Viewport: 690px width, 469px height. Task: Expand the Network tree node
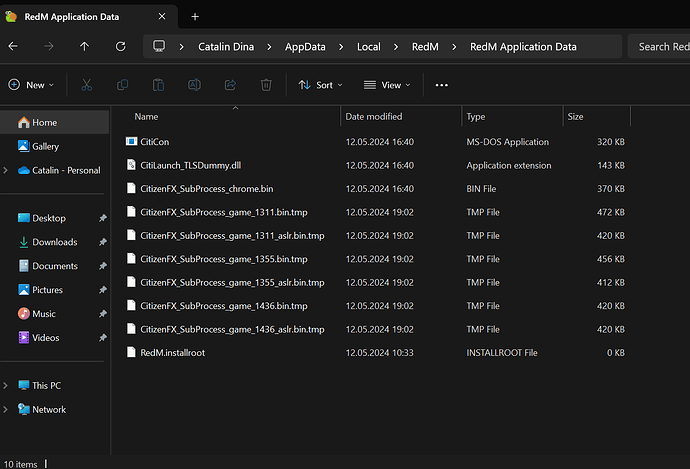point(8,409)
